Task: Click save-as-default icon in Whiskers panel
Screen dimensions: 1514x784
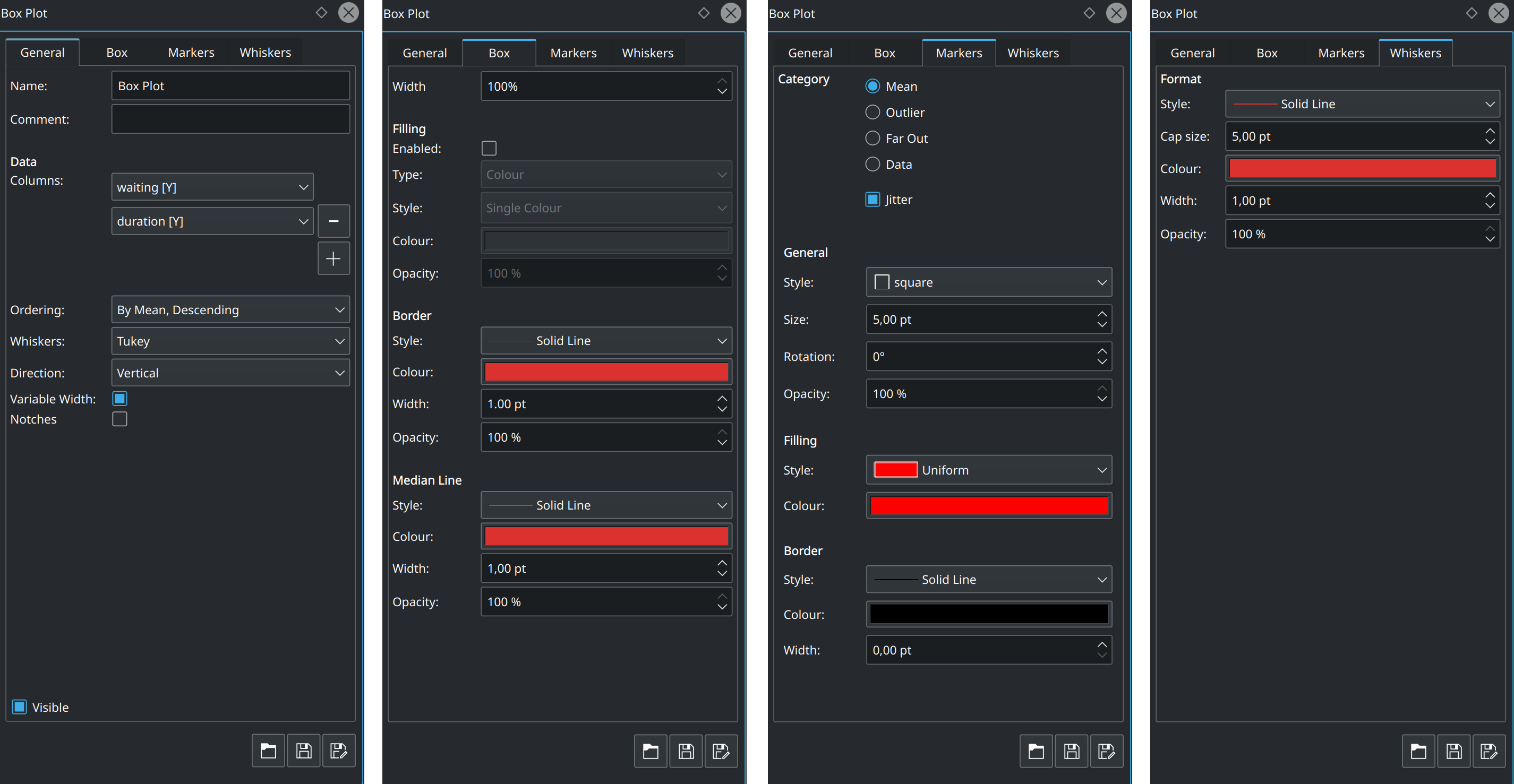Action: 1489,751
